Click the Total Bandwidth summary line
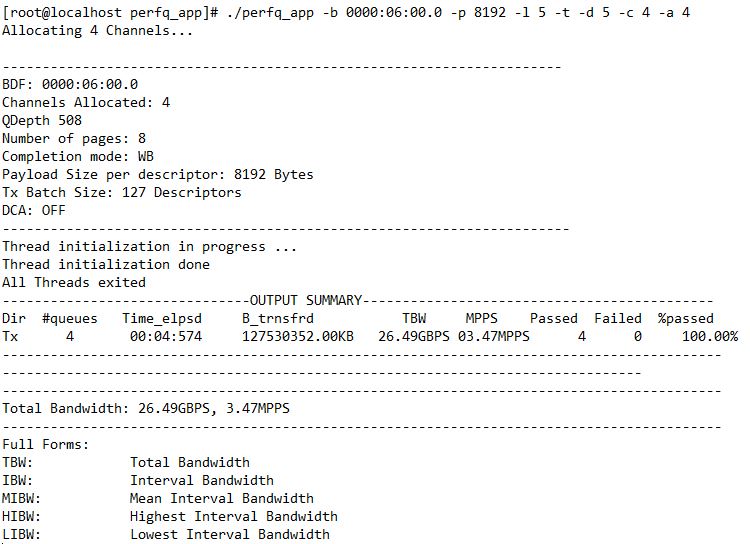This screenshot has width=750, height=544. [146, 408]
